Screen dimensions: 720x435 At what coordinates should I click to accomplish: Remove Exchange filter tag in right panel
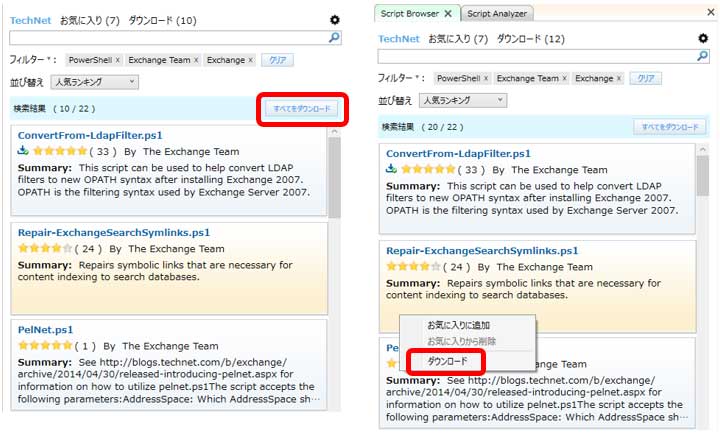(619, 79)
